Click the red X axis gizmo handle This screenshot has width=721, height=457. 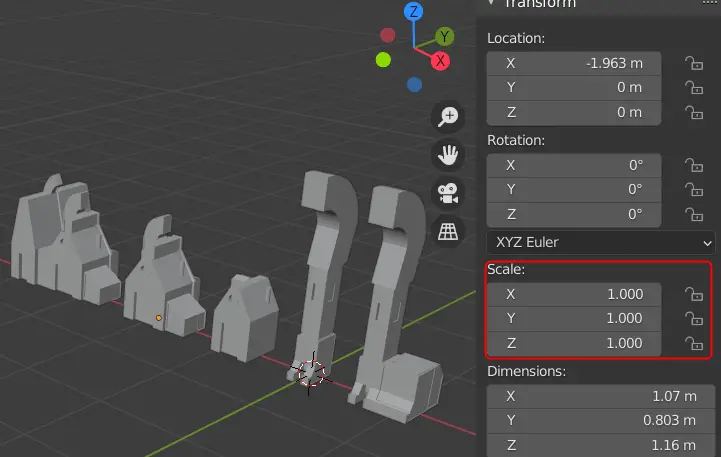440,61
